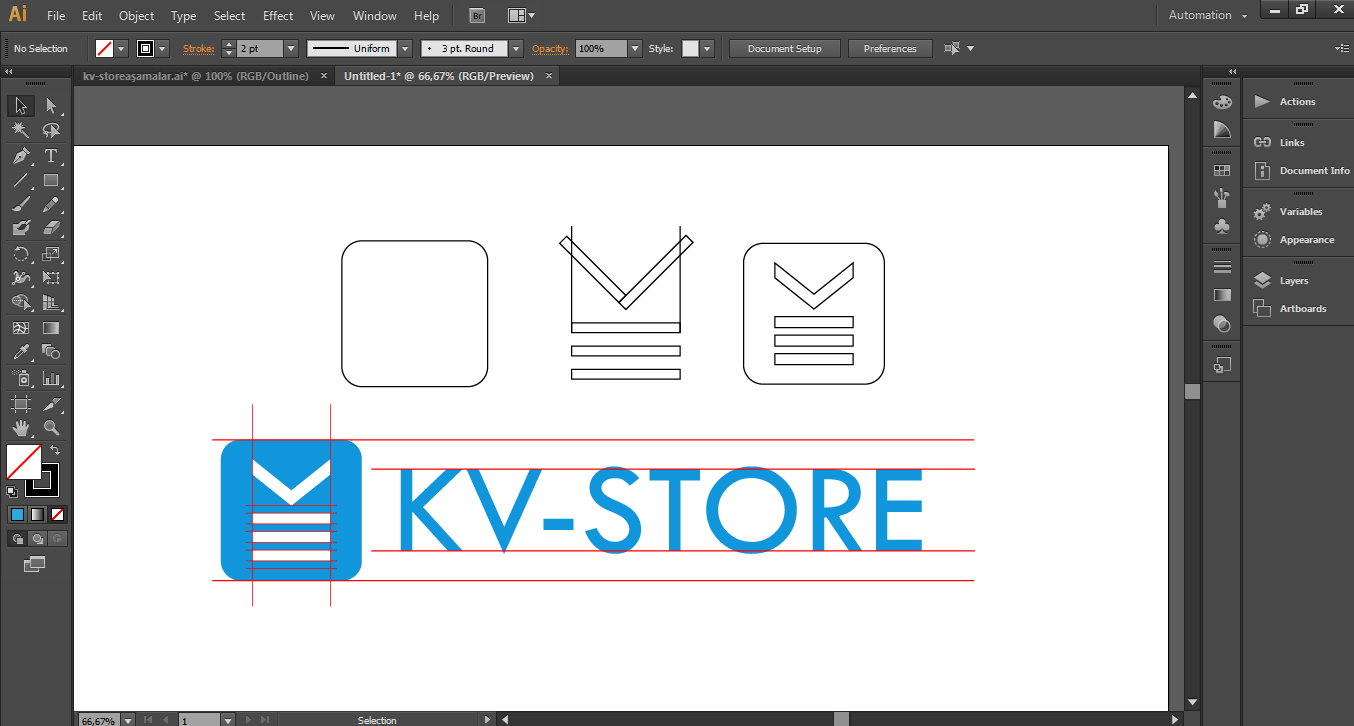Screen dimensions: 1354x726
Task: Select the Width tool
Action: 20,278
